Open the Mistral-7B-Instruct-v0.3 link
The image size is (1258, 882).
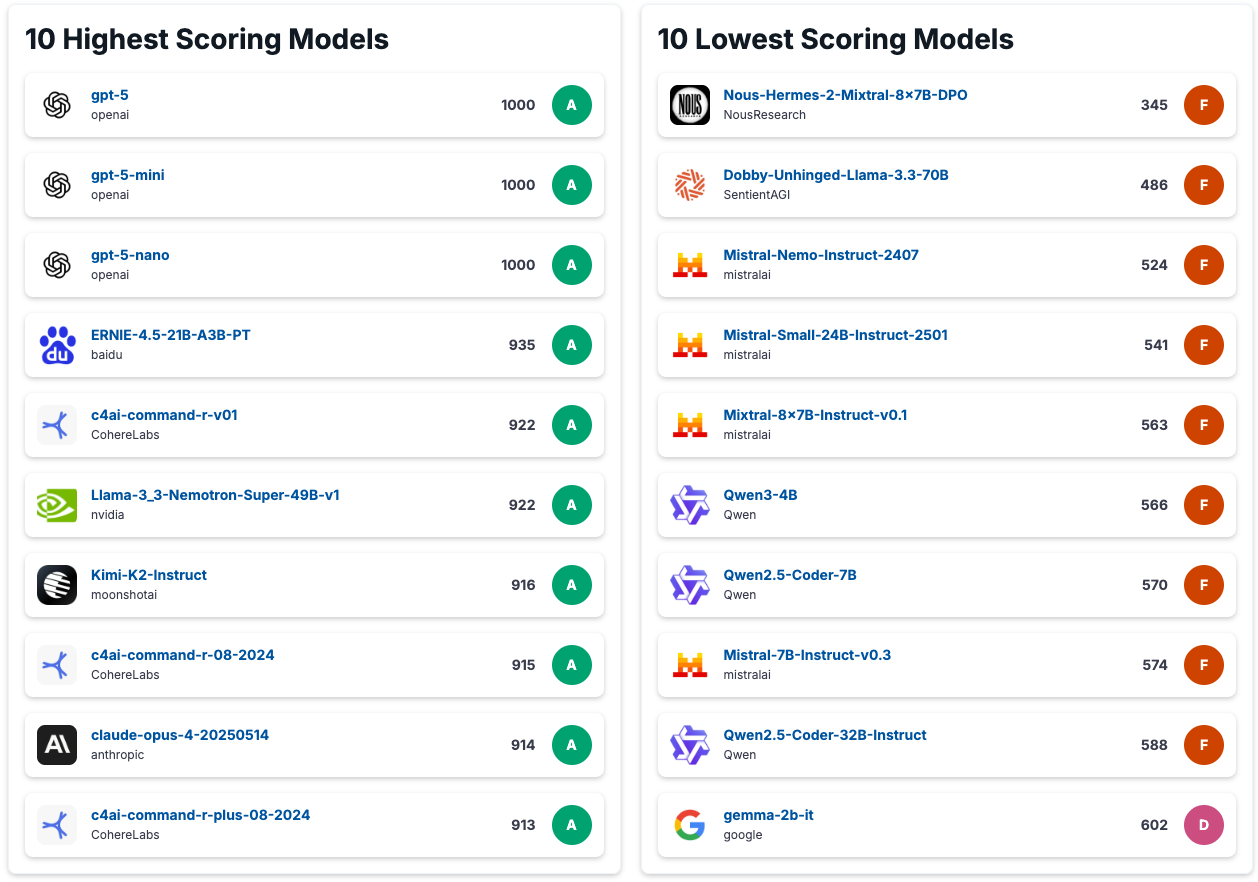point(807,655)
